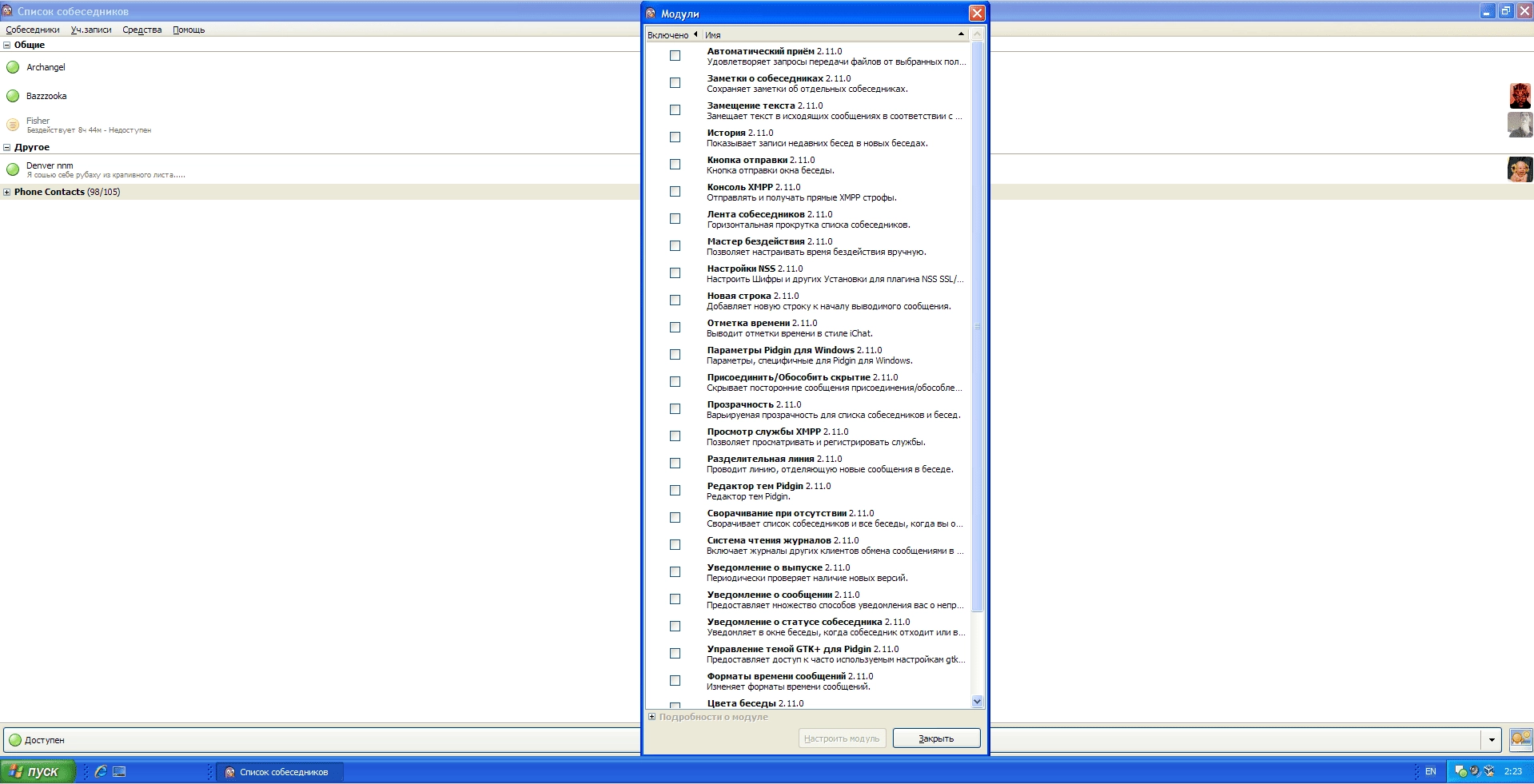Enable the Уведомление о сообщении plugin checkbox
This screenshot has height=784, width=1534.
675,599
